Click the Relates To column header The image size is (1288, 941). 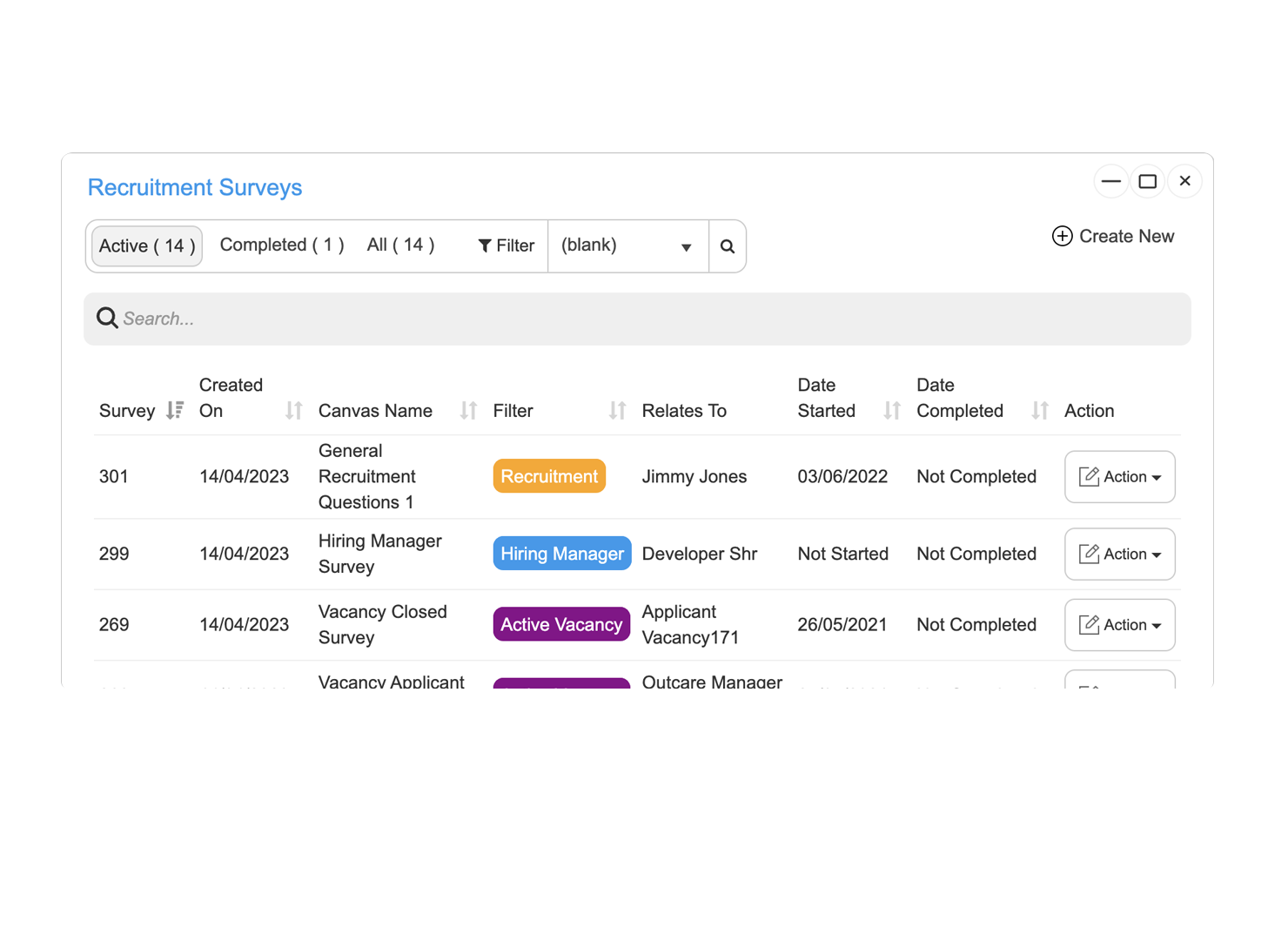point(684,411)
